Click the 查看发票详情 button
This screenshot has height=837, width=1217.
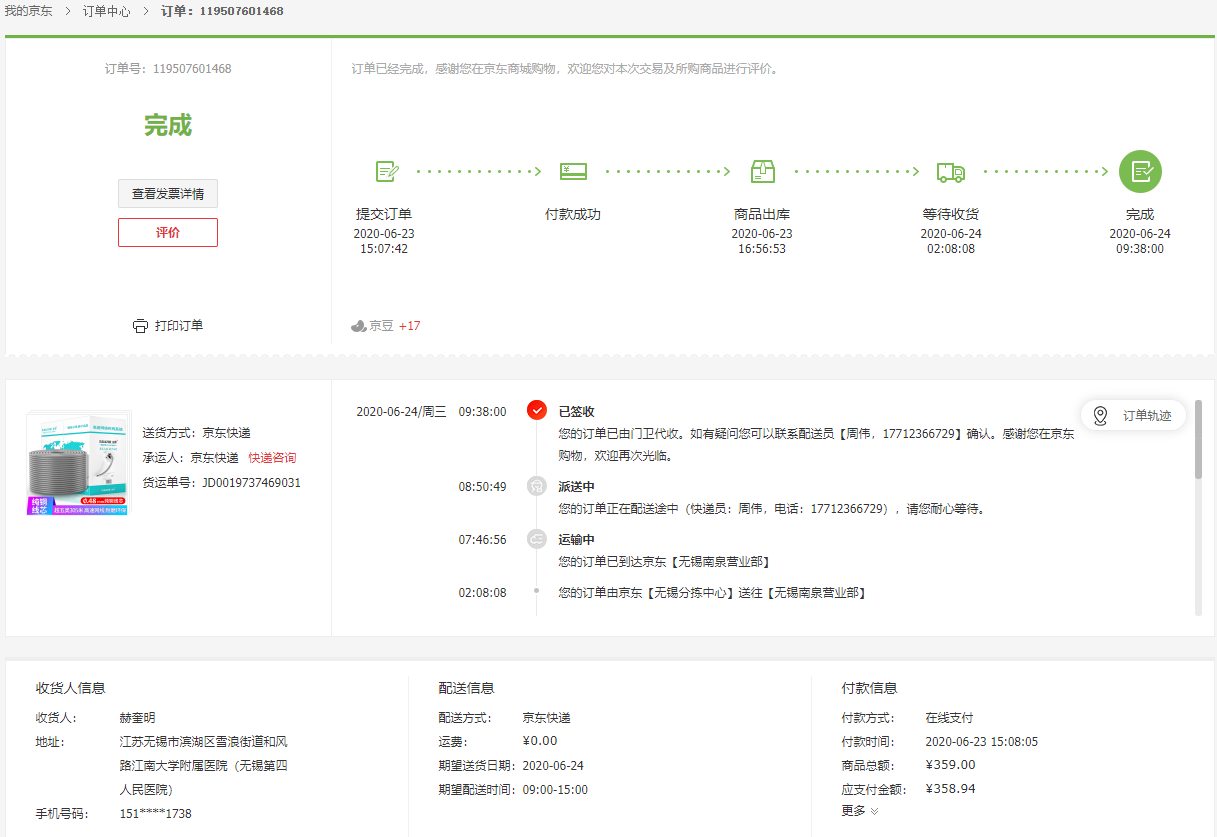[168, 194]
